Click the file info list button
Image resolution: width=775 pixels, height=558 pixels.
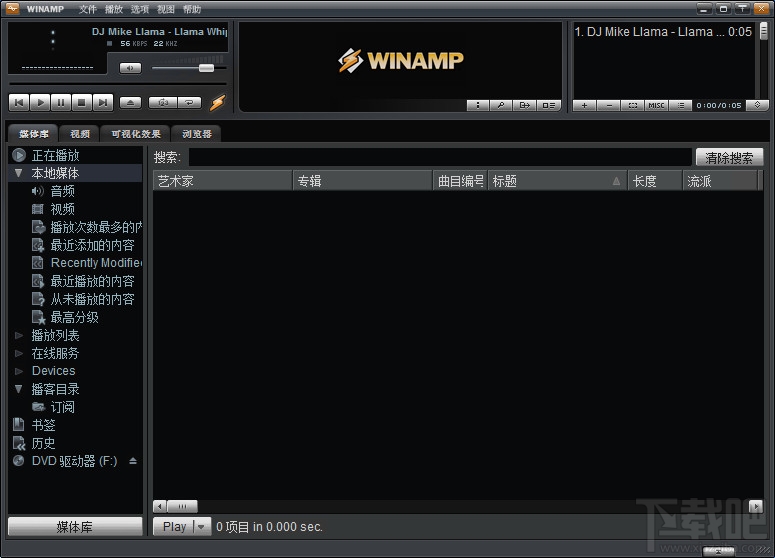pyautogui.click(x=549, y=105)
